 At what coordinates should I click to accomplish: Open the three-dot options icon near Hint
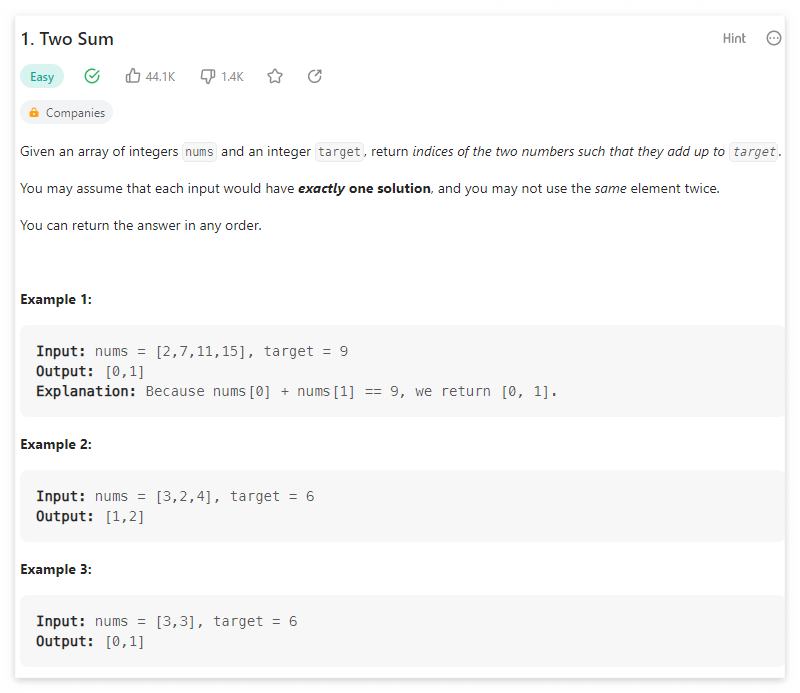[x=773, y=37]
